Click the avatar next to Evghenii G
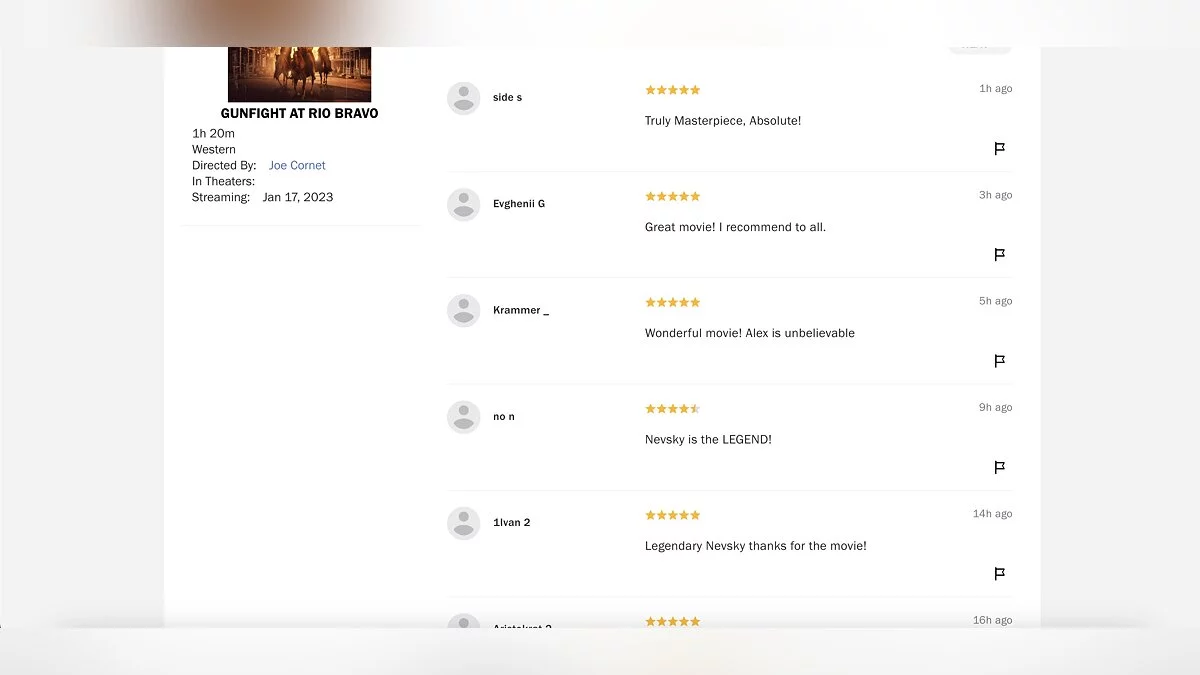Screen dimensions: 1200x675 pyautogui.click(x=463, y=204)
